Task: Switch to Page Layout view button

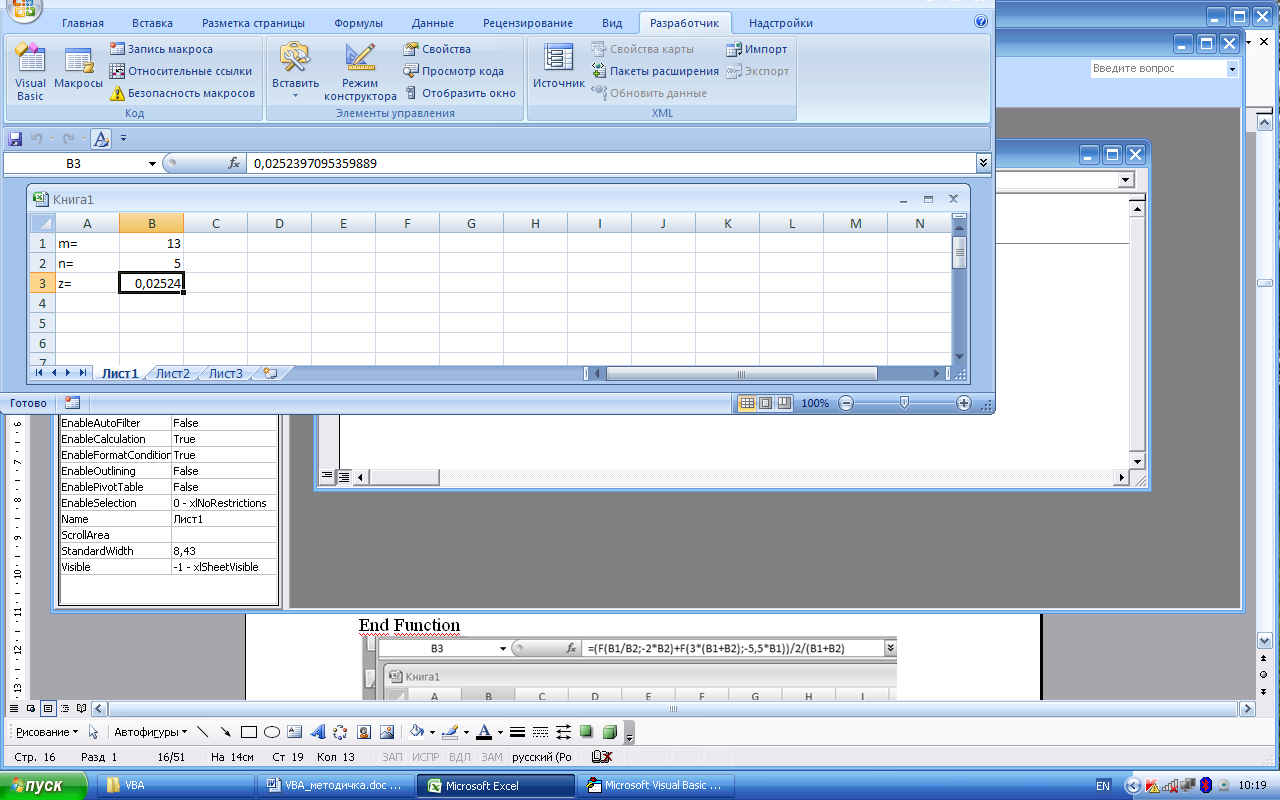Action: pos(765,403)
